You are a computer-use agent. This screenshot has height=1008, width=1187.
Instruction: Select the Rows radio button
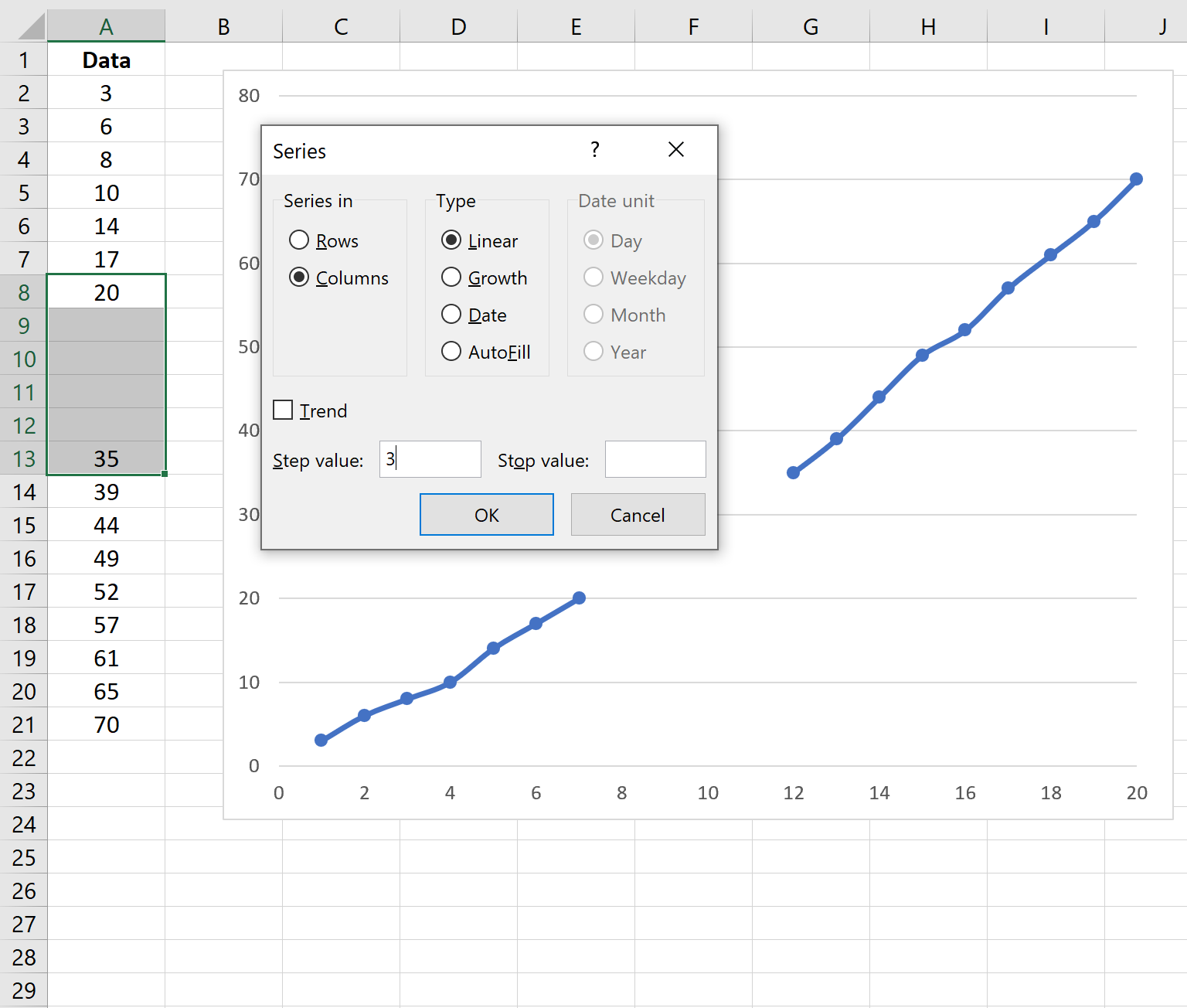299,240
